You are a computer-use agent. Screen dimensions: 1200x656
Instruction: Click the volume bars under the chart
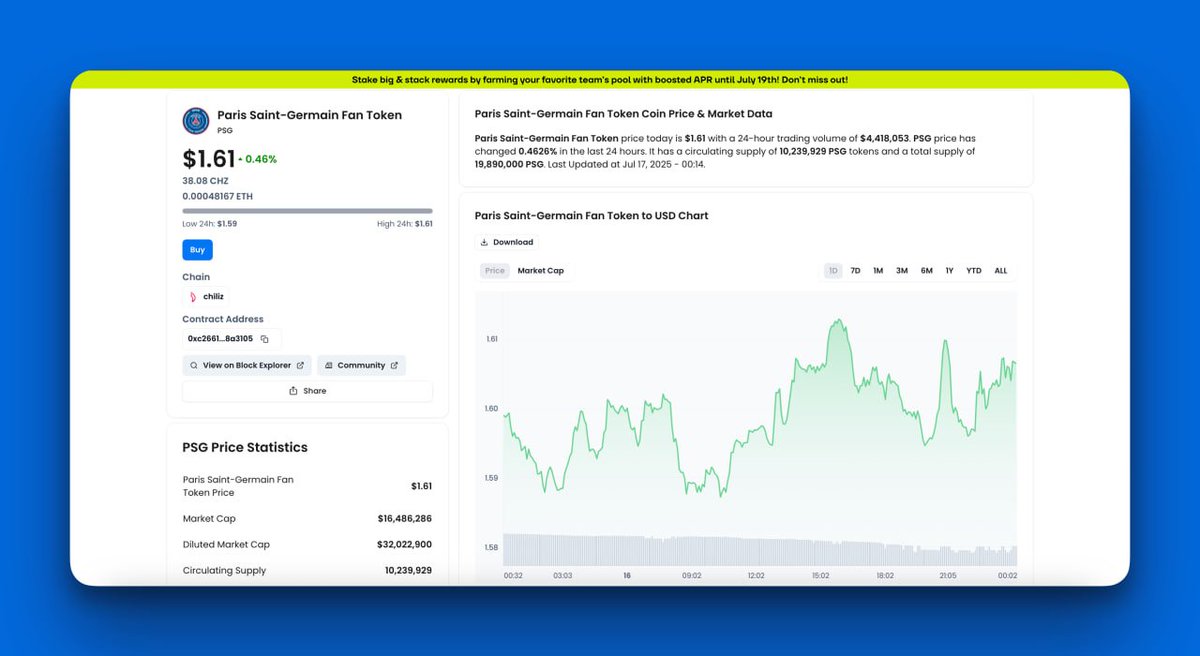pyautogui.click(x=760, y=550)
